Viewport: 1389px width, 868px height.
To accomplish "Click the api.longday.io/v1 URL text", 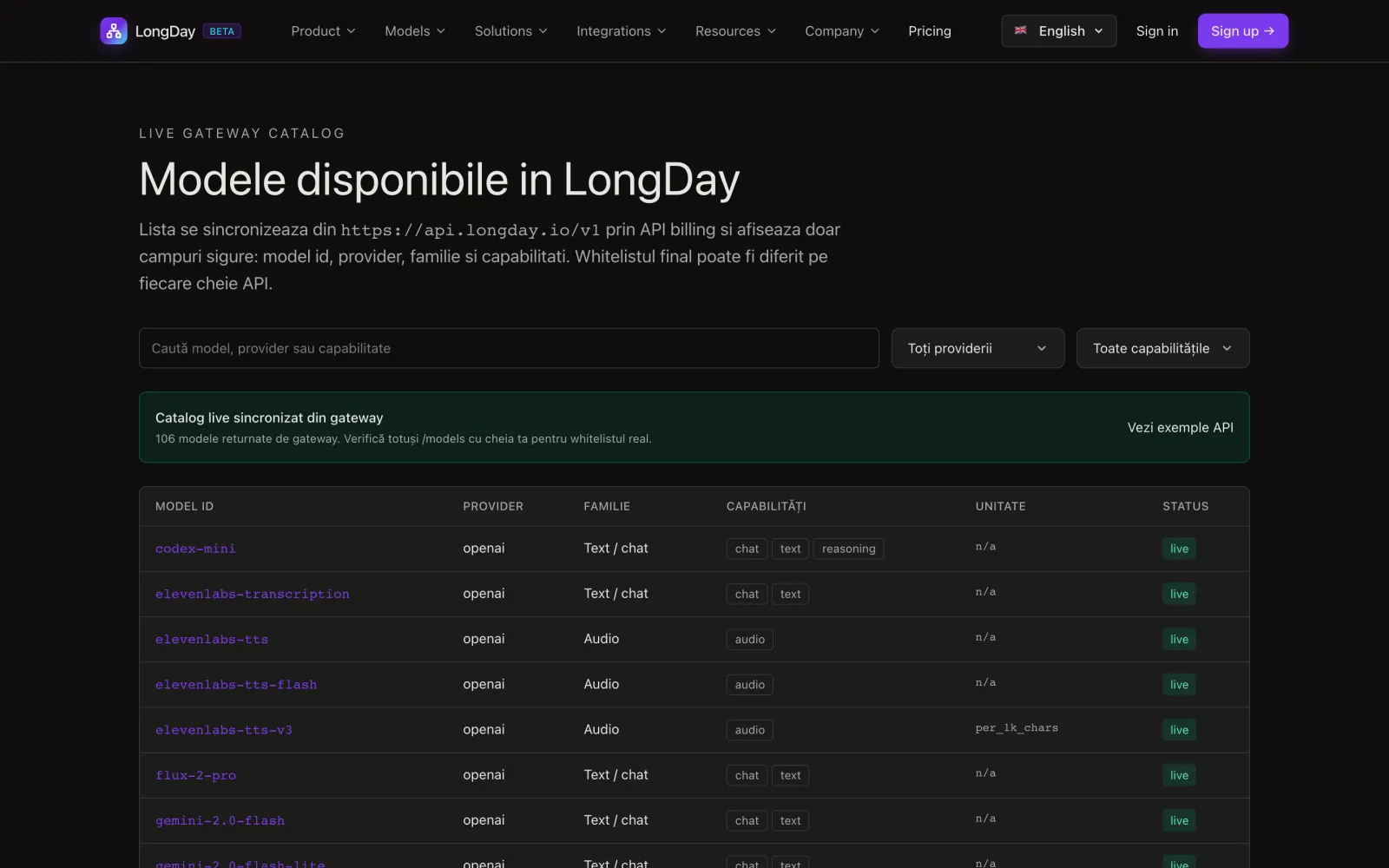I will [x=471, y=230].
